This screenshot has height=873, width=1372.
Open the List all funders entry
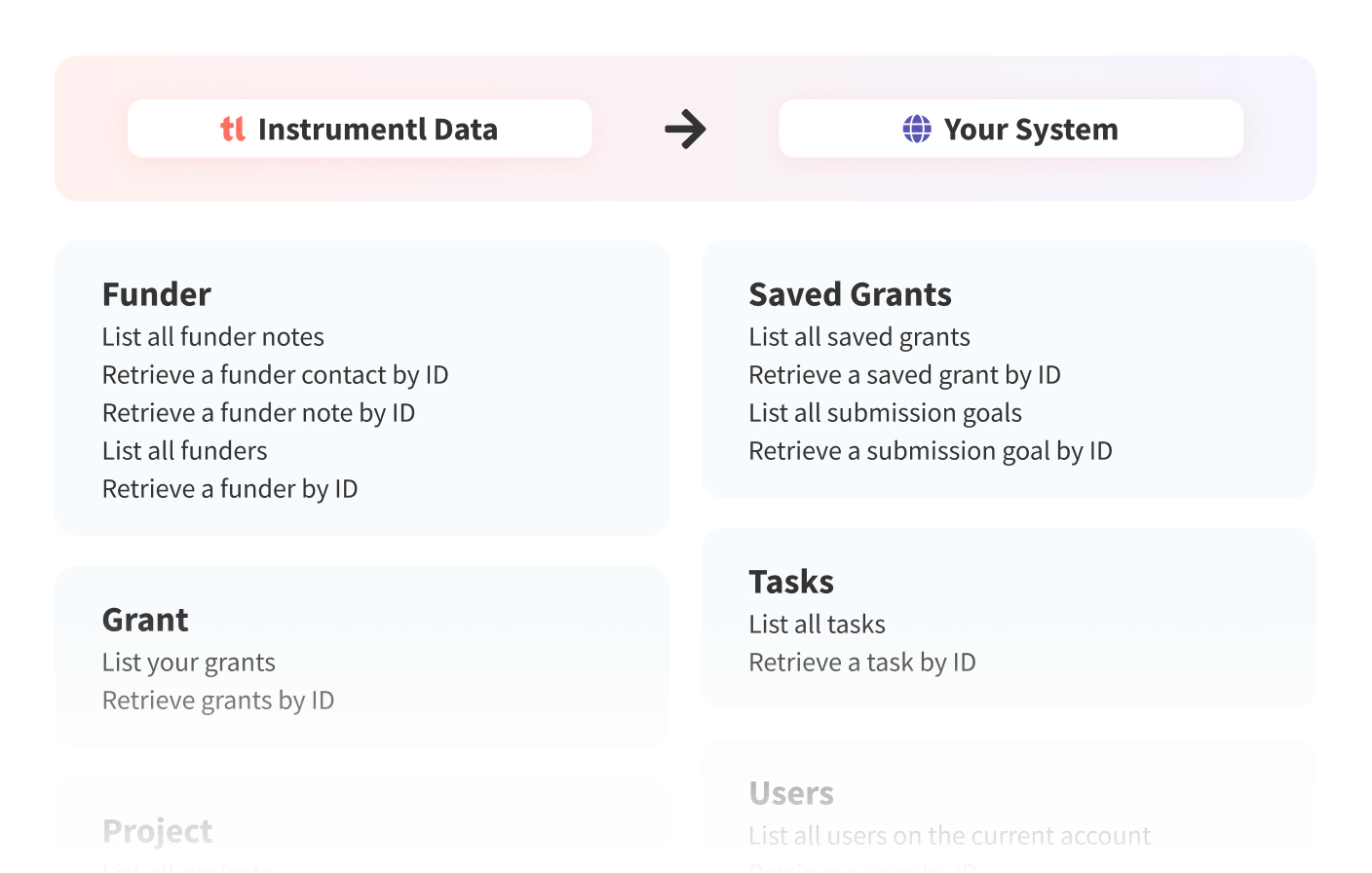coord(185,451)
